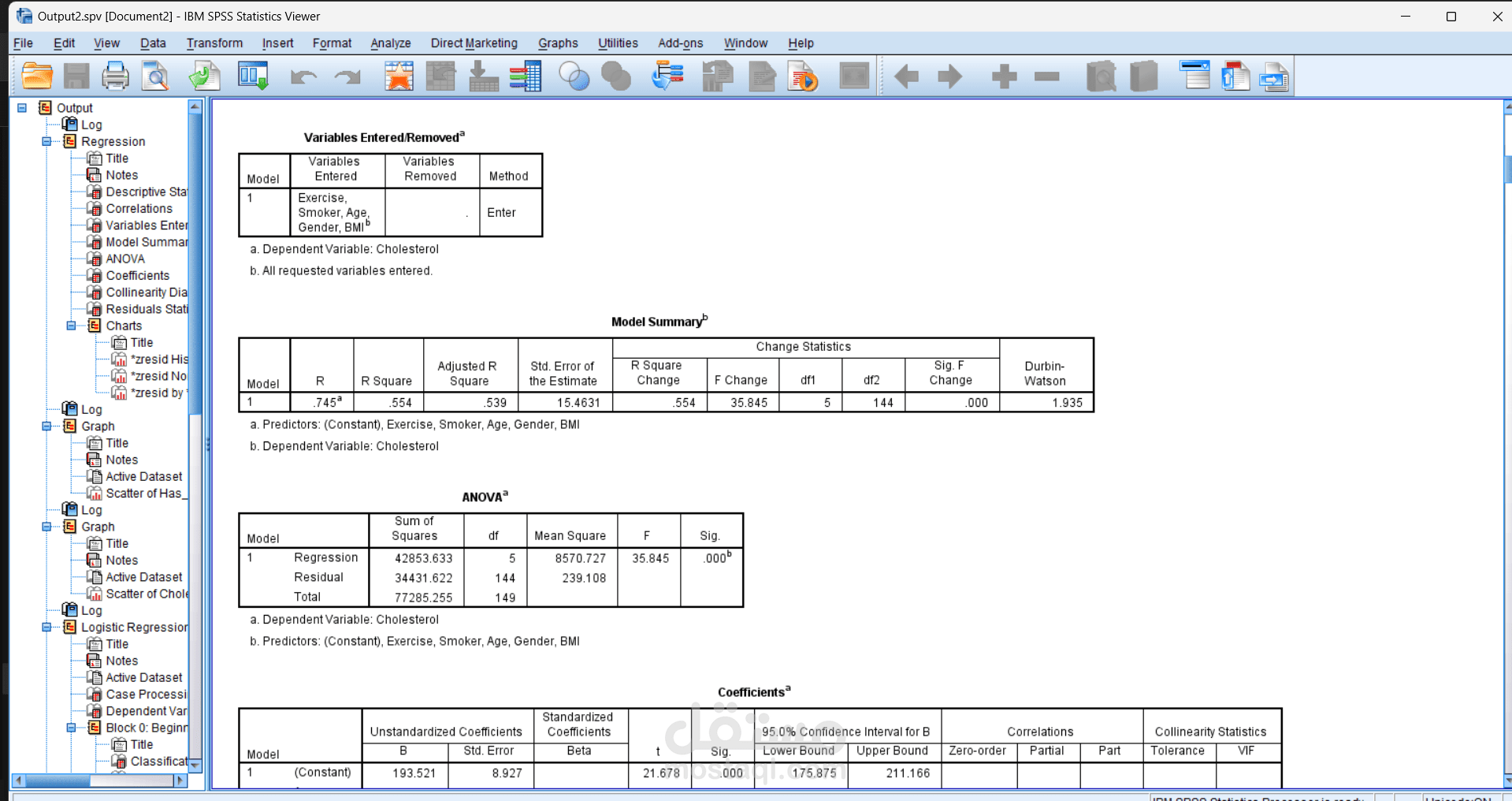Click the Open file folder icon
Image resolution: width=1512 pixels, height=801 pixels.
(x=37, y=76)
